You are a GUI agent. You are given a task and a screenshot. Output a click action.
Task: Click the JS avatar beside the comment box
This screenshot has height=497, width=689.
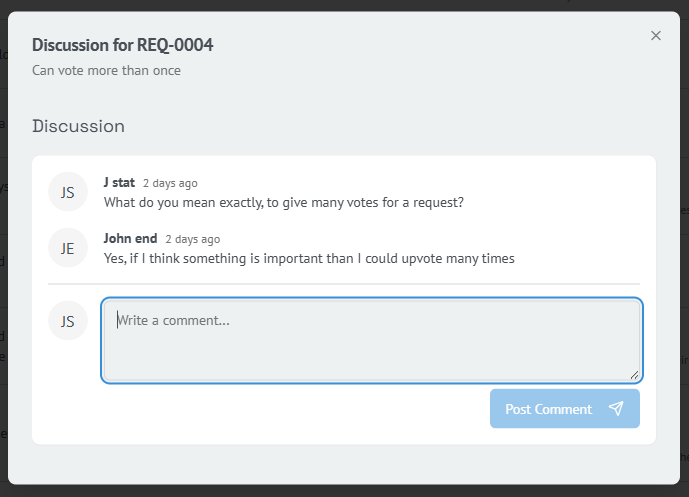click(68, 321)
